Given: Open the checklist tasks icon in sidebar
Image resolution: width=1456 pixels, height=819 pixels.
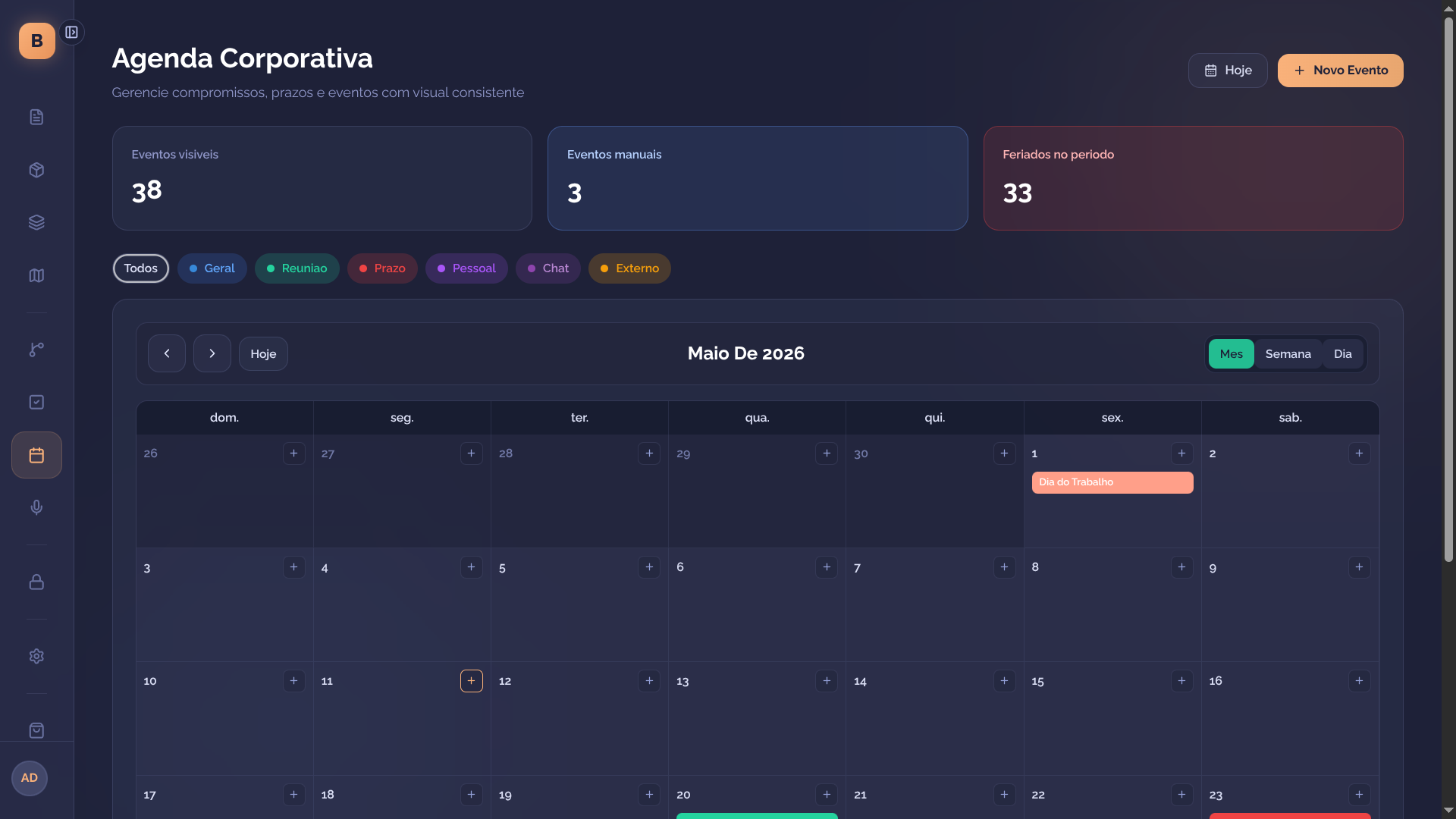Looking at the screenshot, I should (36, 402).
